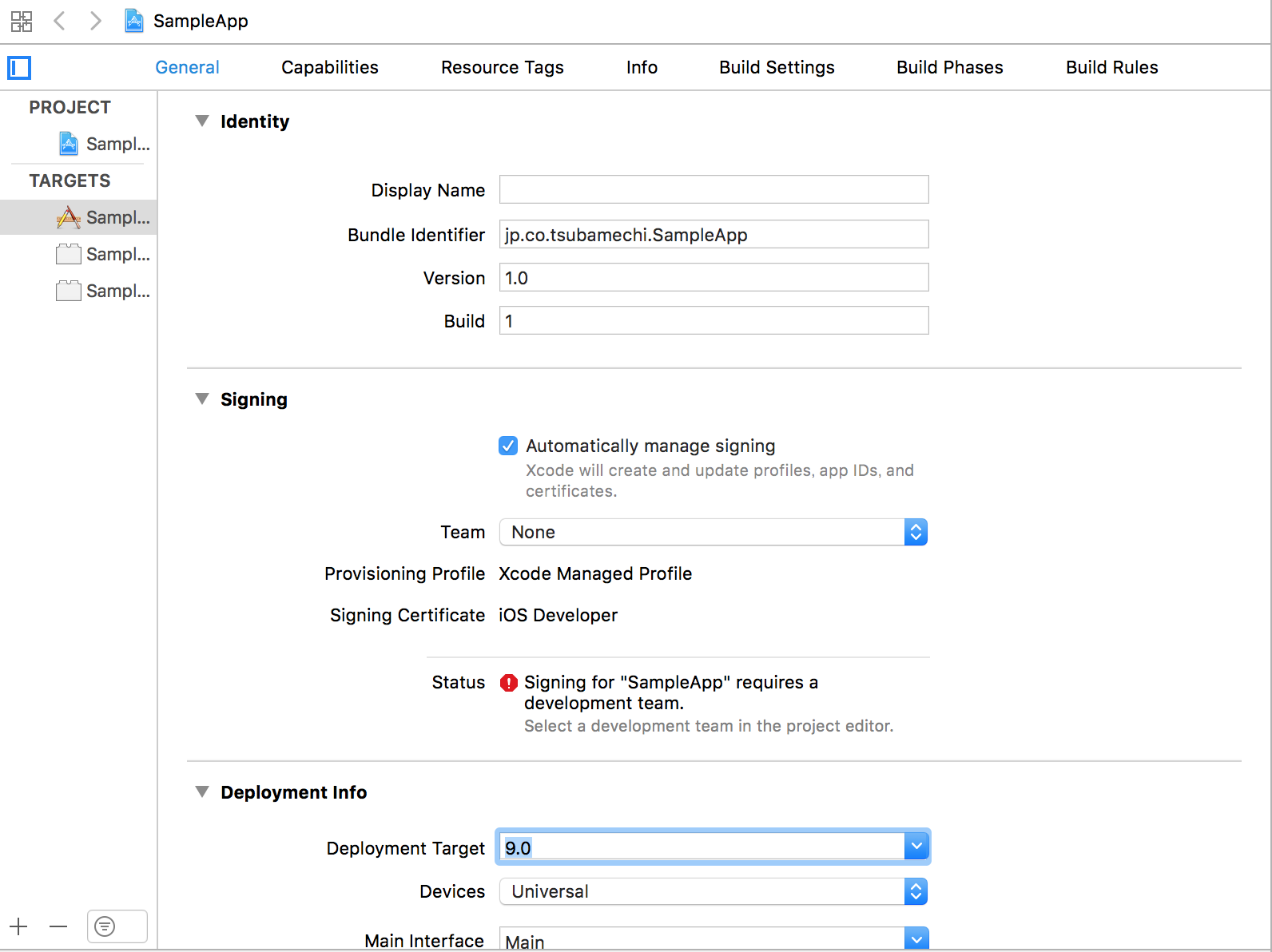Click the SampleApp project file icon in breadcrumb
Image resolution: width=1272 pixels, height=952 pixels.
click(x=134, y=21)
